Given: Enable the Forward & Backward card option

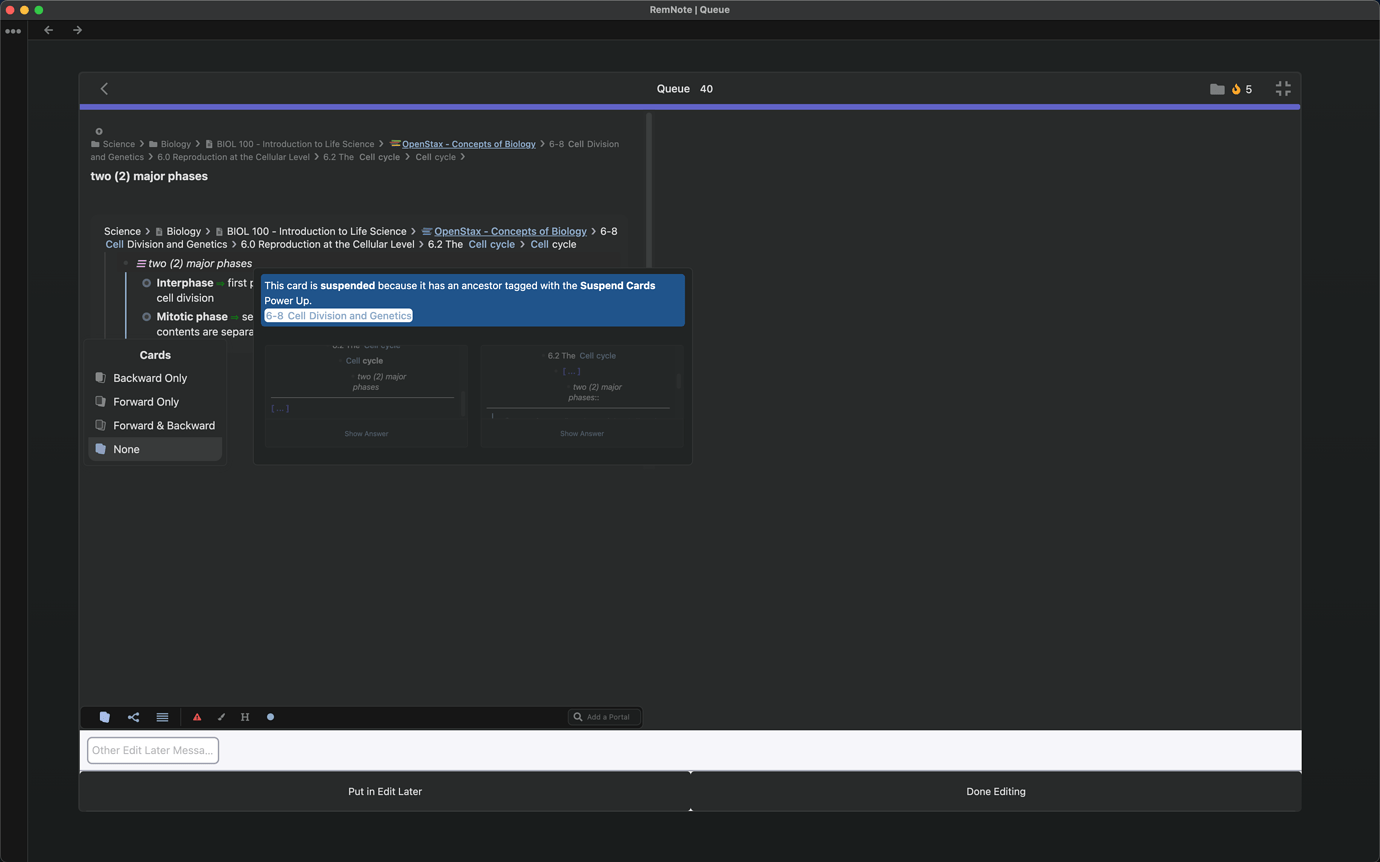Looking at the screenshot, I should (163, 425).
